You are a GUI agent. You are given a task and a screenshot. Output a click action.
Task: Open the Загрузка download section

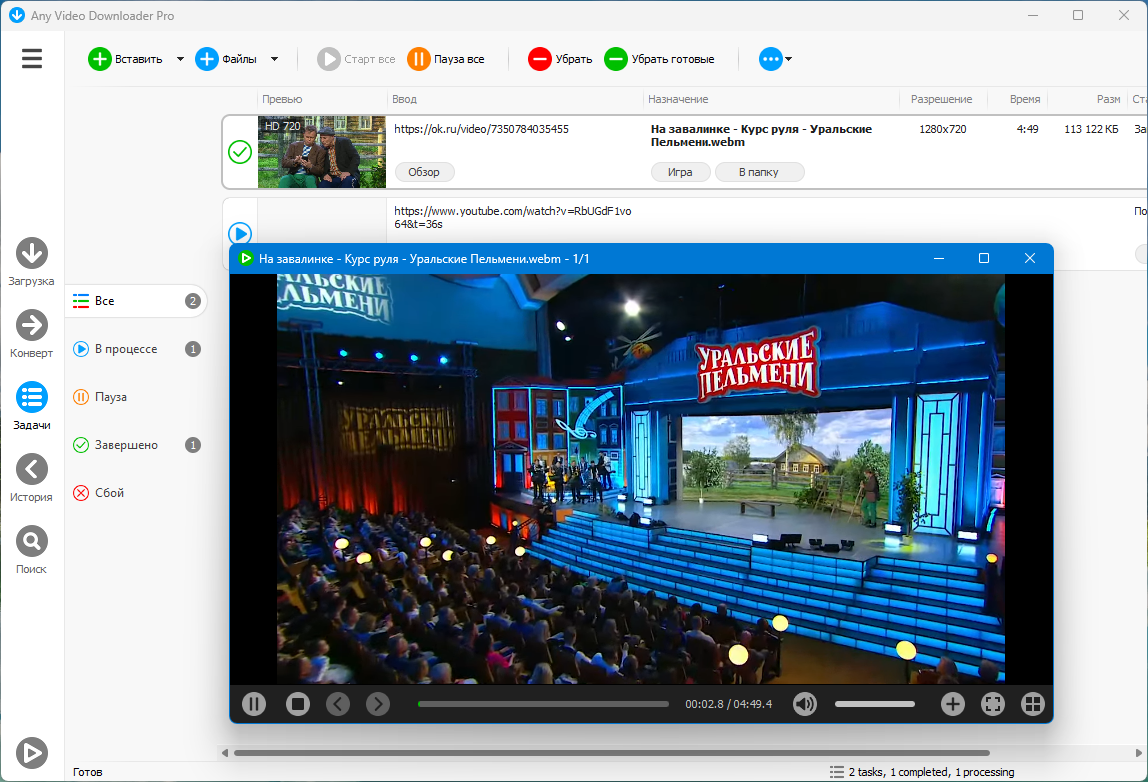click(31, 262)
